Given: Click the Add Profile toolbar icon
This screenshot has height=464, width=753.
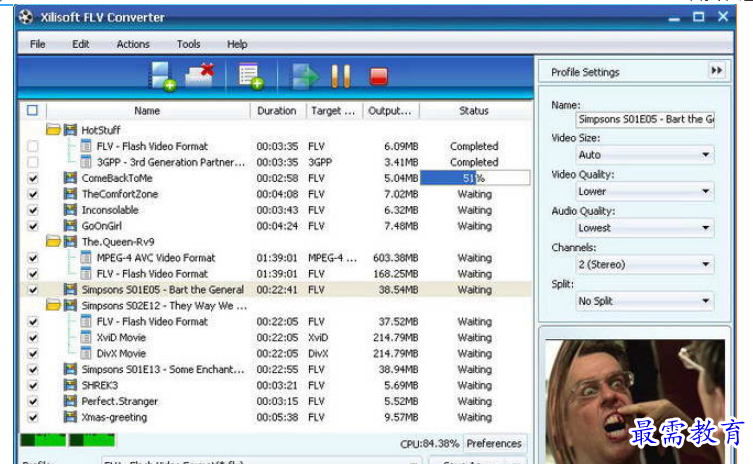Looking at the screenshot, I should 250,76.
